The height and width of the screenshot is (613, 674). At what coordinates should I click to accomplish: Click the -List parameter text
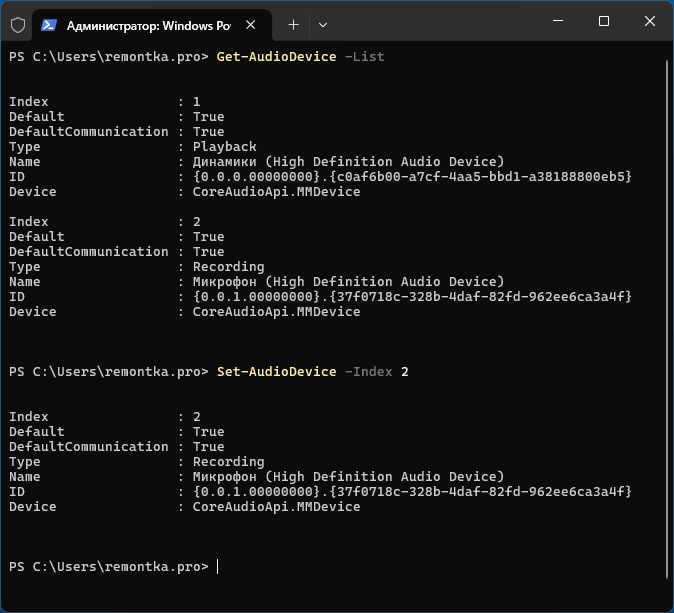click(x=365, y=57)
